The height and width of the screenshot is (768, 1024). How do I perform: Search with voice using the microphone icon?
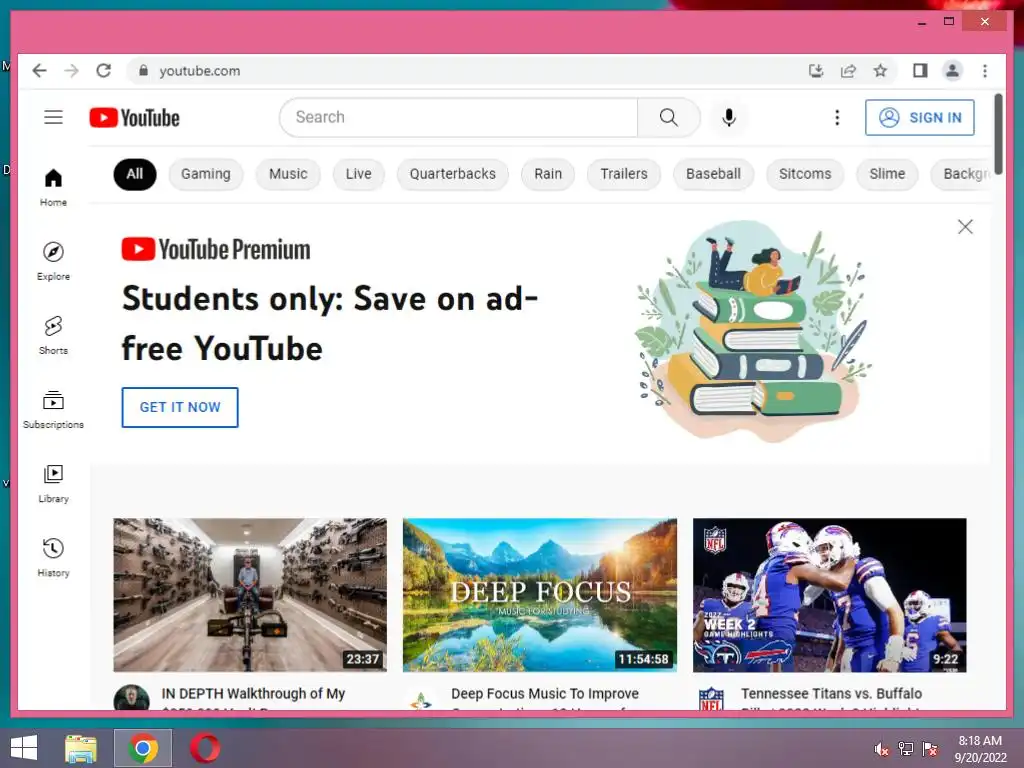coord(729,118)
